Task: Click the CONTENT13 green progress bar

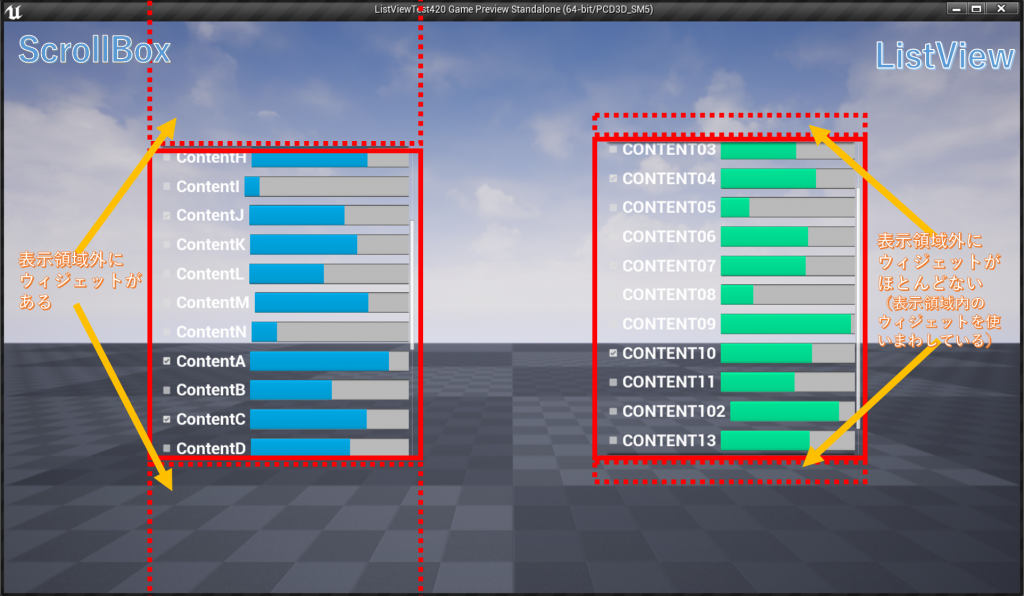Action: click(x=788, y=441)
